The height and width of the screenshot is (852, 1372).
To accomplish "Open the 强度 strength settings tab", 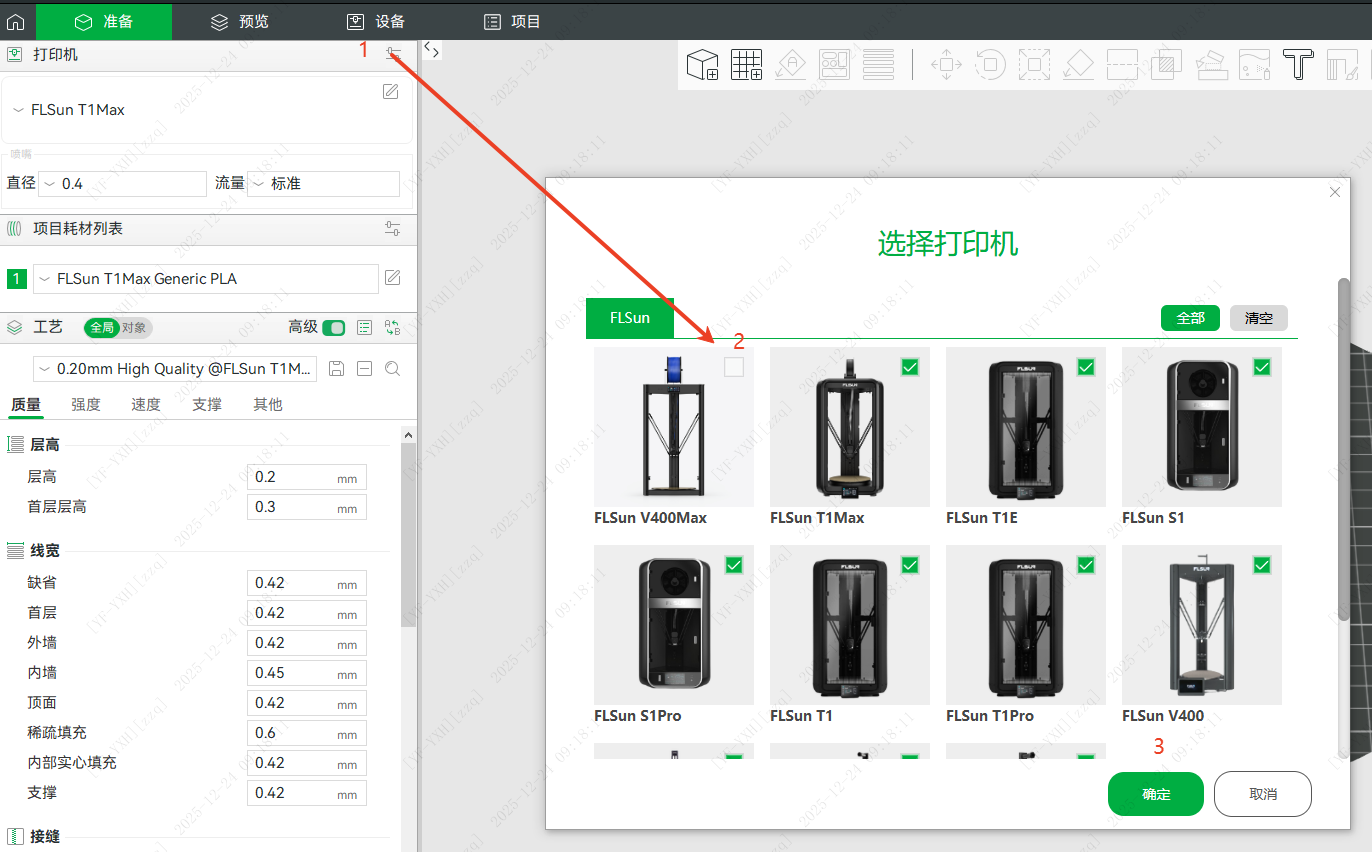I will [x=86, y=404].
